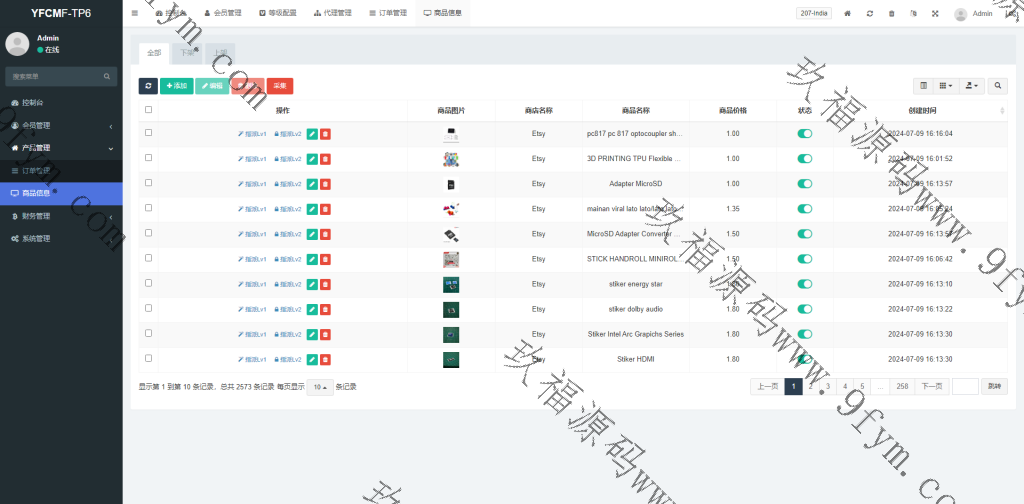Check the select-all checkbox in the table header
This screenshot has height=504, width=1024.
[x=149, y=110]
